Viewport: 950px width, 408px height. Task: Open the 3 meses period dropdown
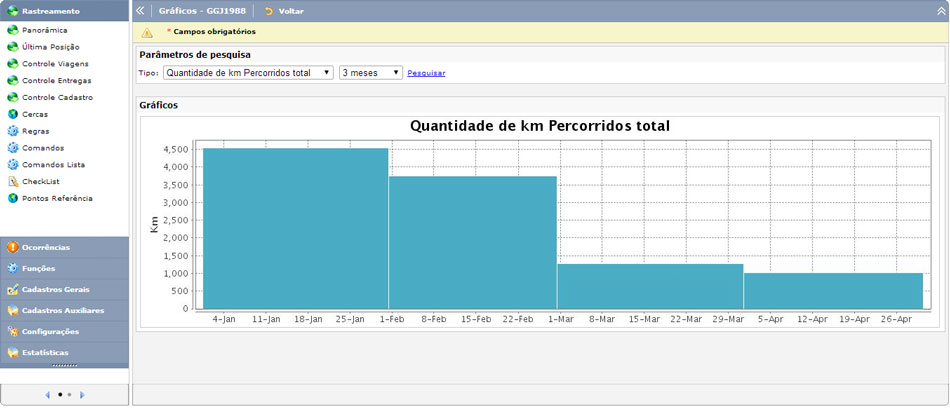coord(370,73)
